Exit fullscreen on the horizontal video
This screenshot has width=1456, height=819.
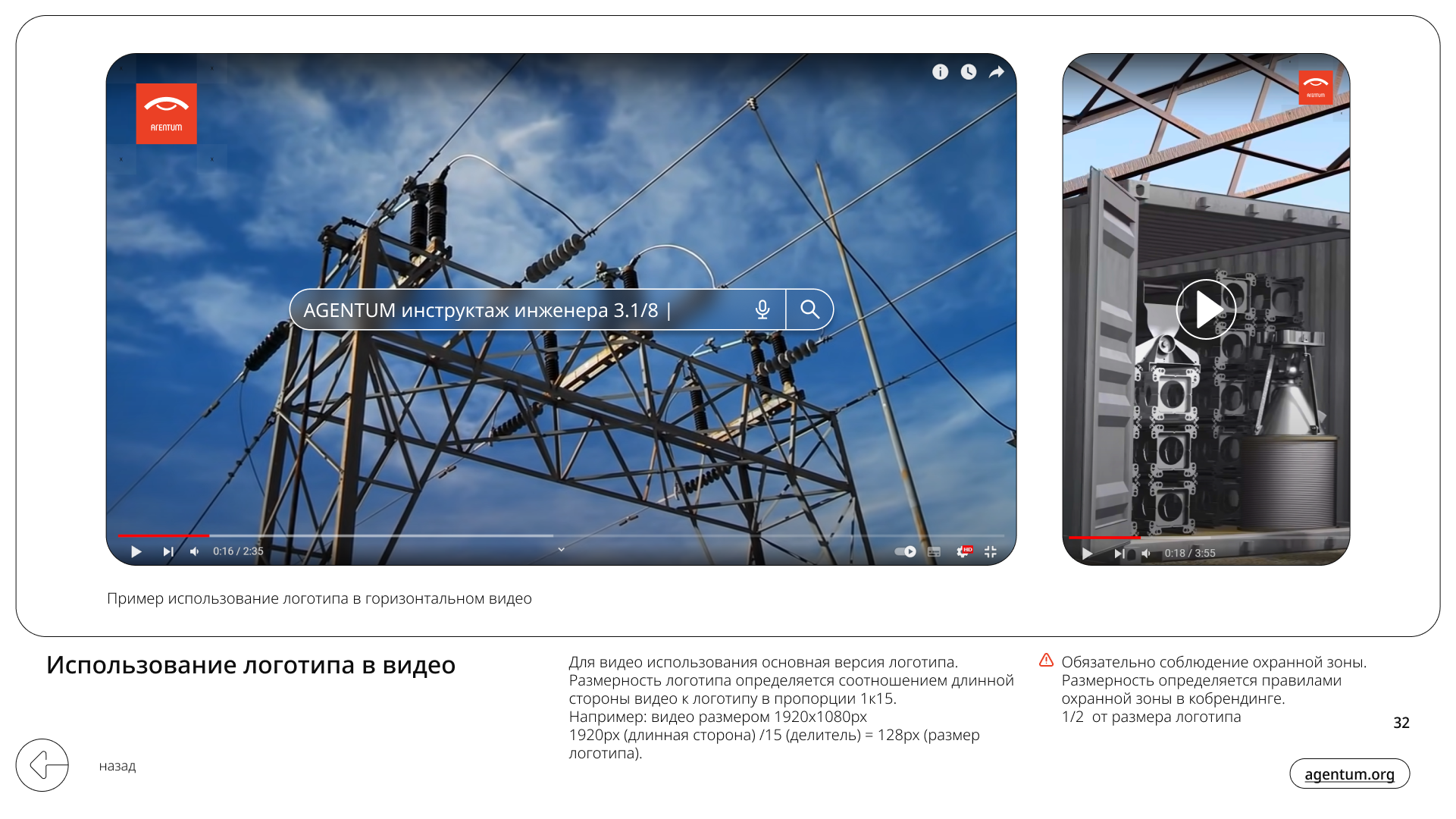(x=990, y=551)
